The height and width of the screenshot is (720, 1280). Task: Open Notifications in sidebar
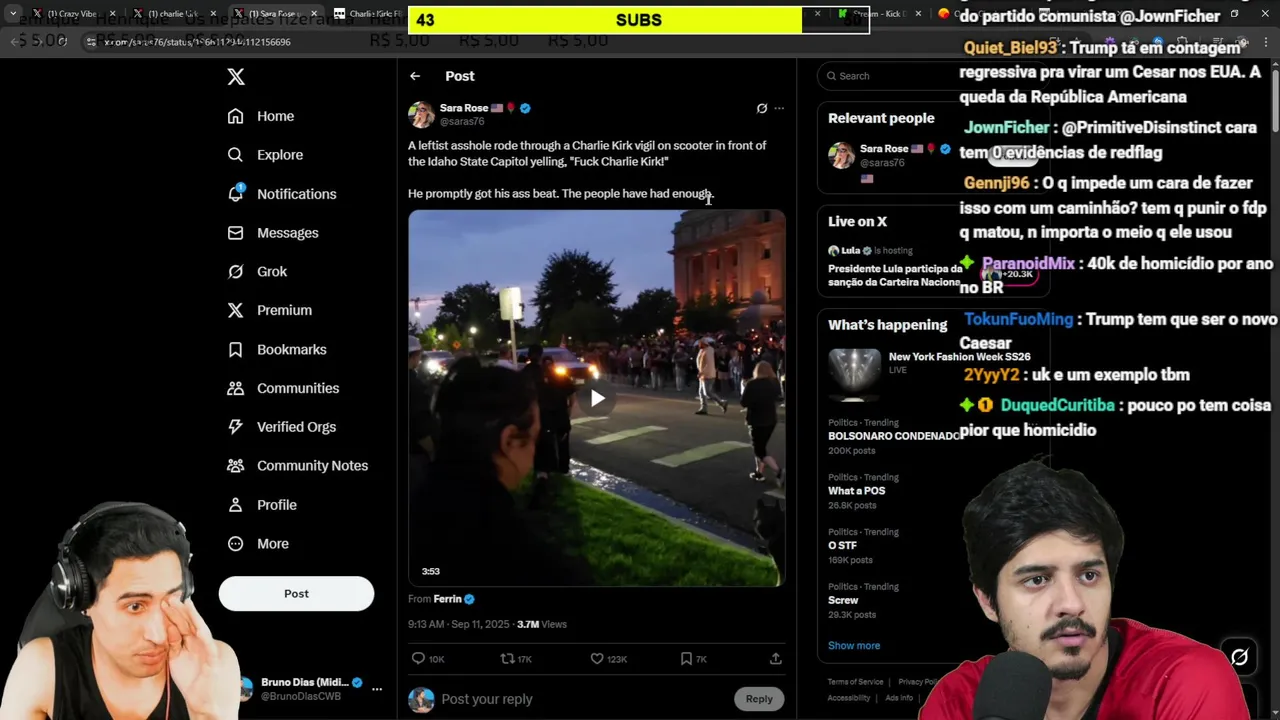click(x=282, y=194)
